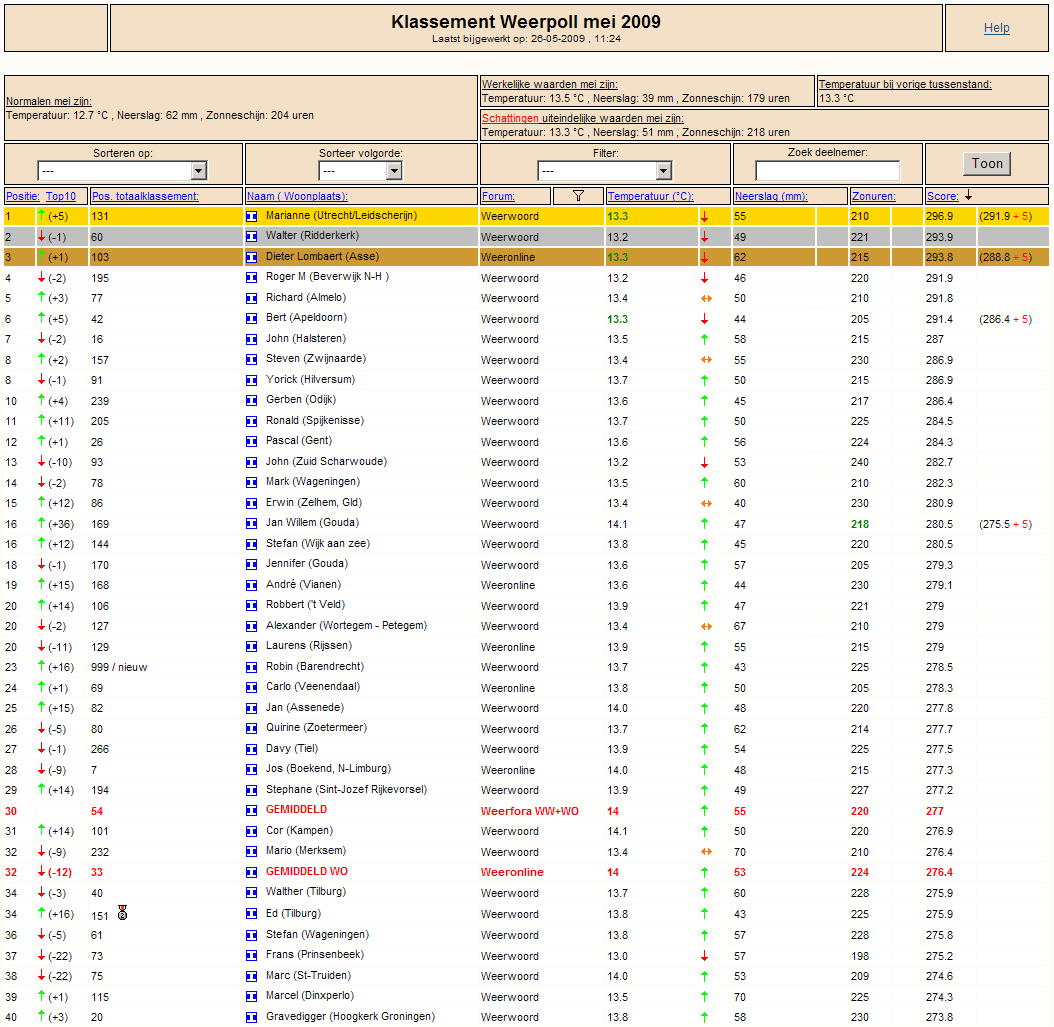Click the blue icon beside GEMIDDELD WO

click(252, 872)
